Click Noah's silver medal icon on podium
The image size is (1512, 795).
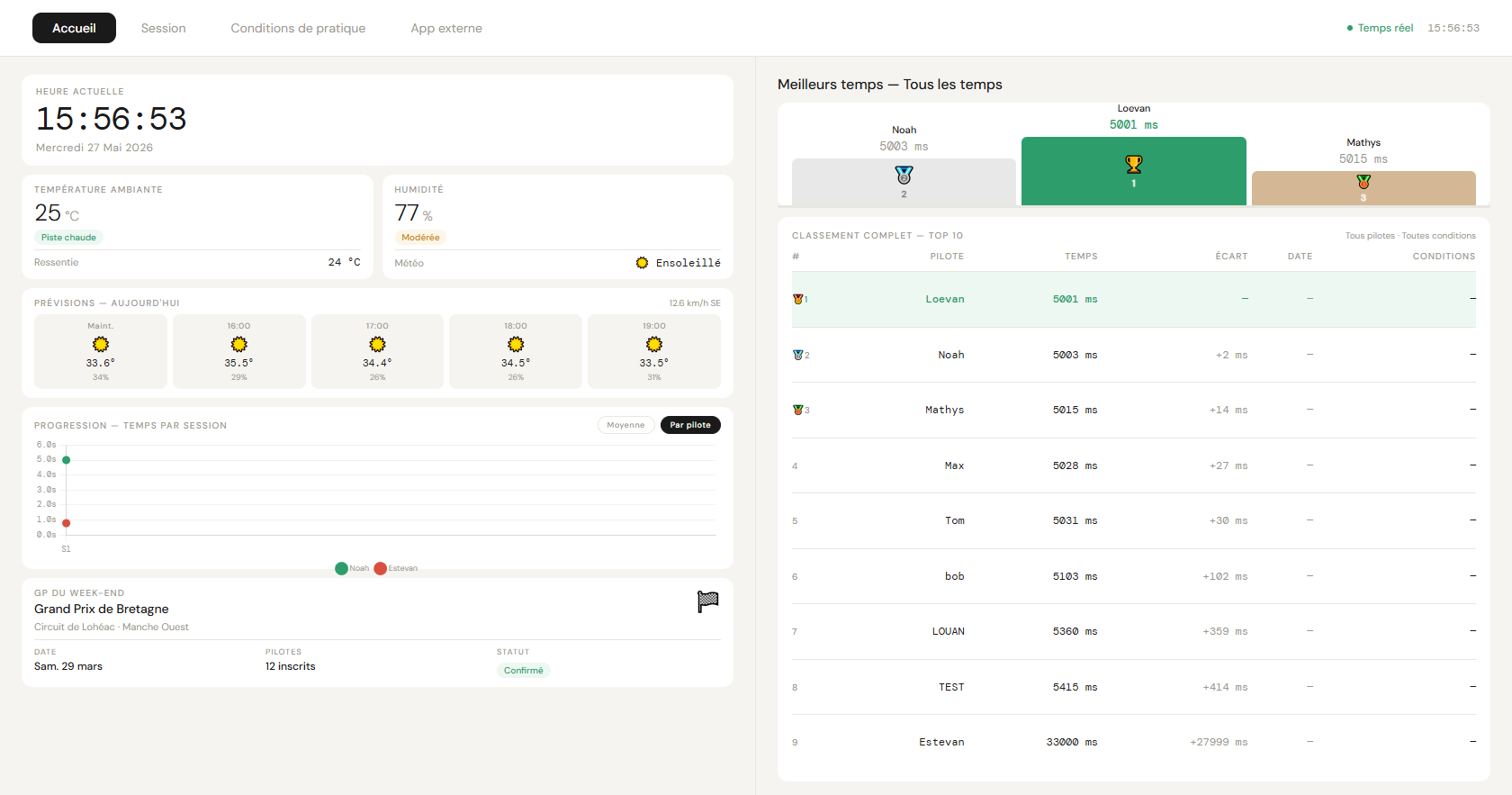click(x=904, y=175)
